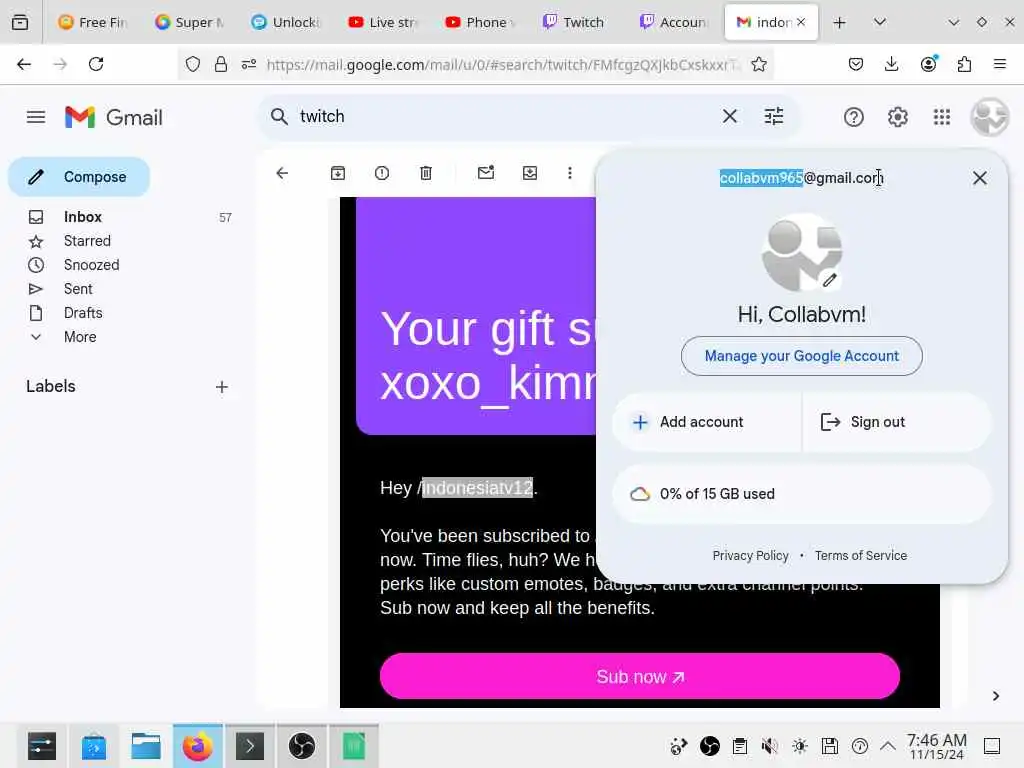This screenshot has width=1024, height=768.
Task: Click Add account
Action: 707,422
